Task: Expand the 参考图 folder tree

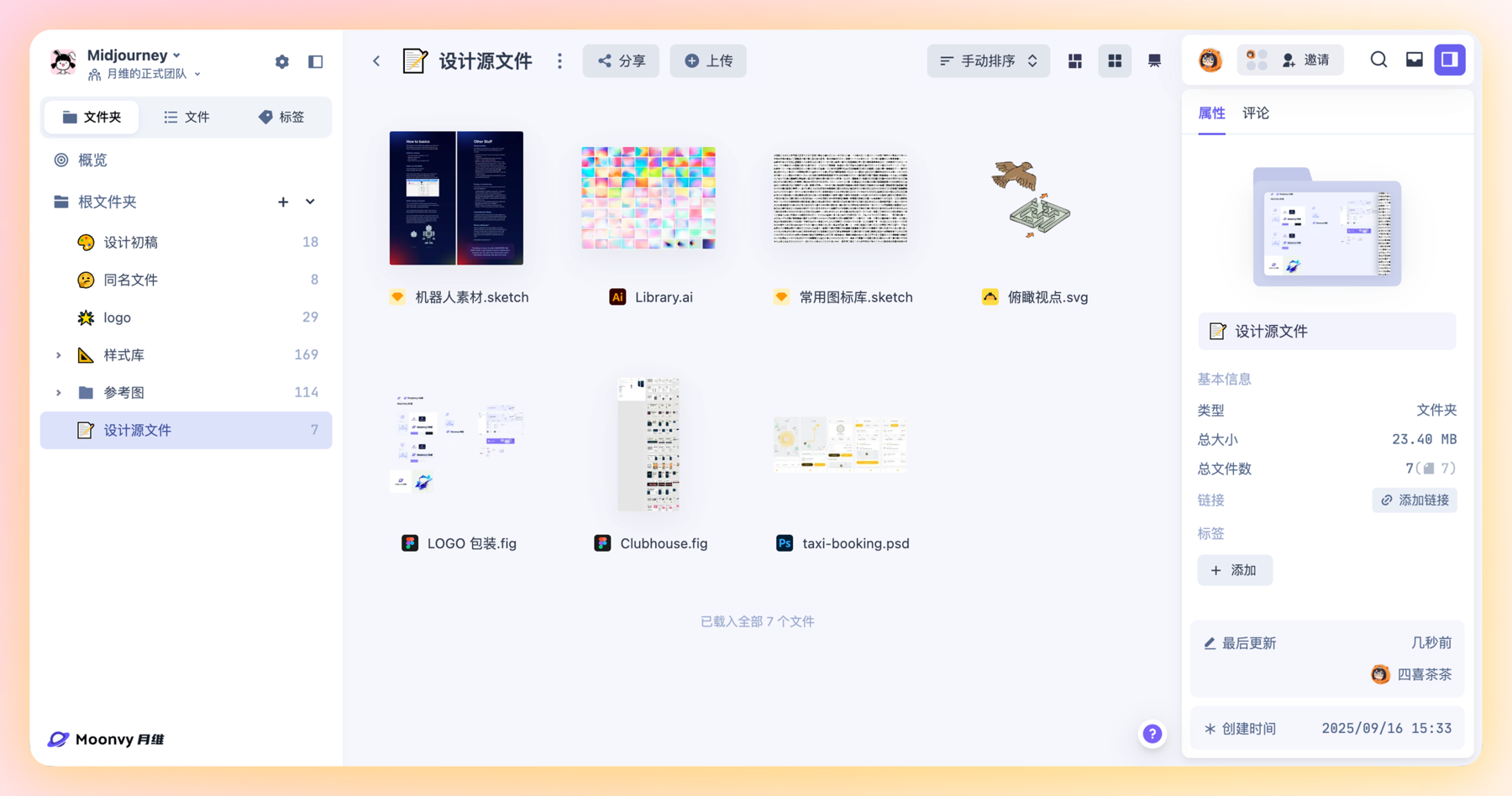Action: pos(59,393)
